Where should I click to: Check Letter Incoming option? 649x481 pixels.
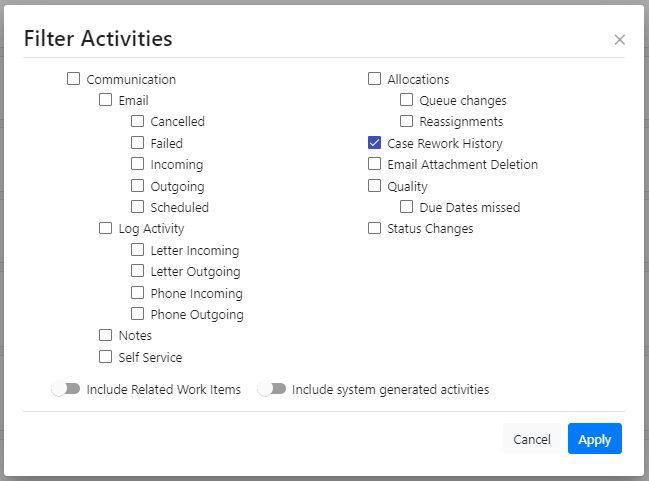click(137, 250)
